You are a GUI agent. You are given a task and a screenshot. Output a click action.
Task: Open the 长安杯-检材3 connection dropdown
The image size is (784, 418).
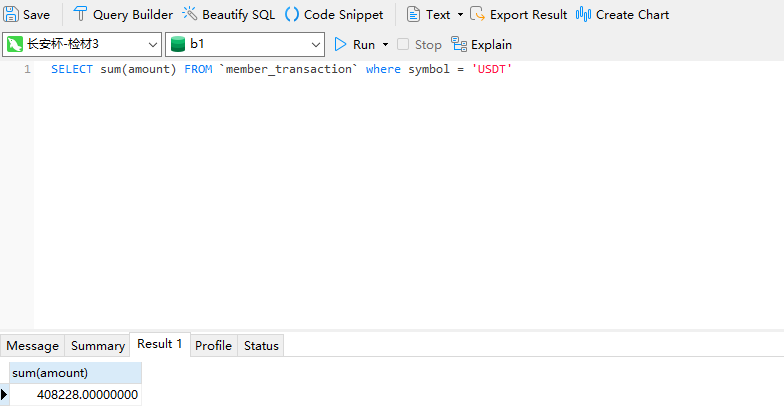click(x=152, y=44)
